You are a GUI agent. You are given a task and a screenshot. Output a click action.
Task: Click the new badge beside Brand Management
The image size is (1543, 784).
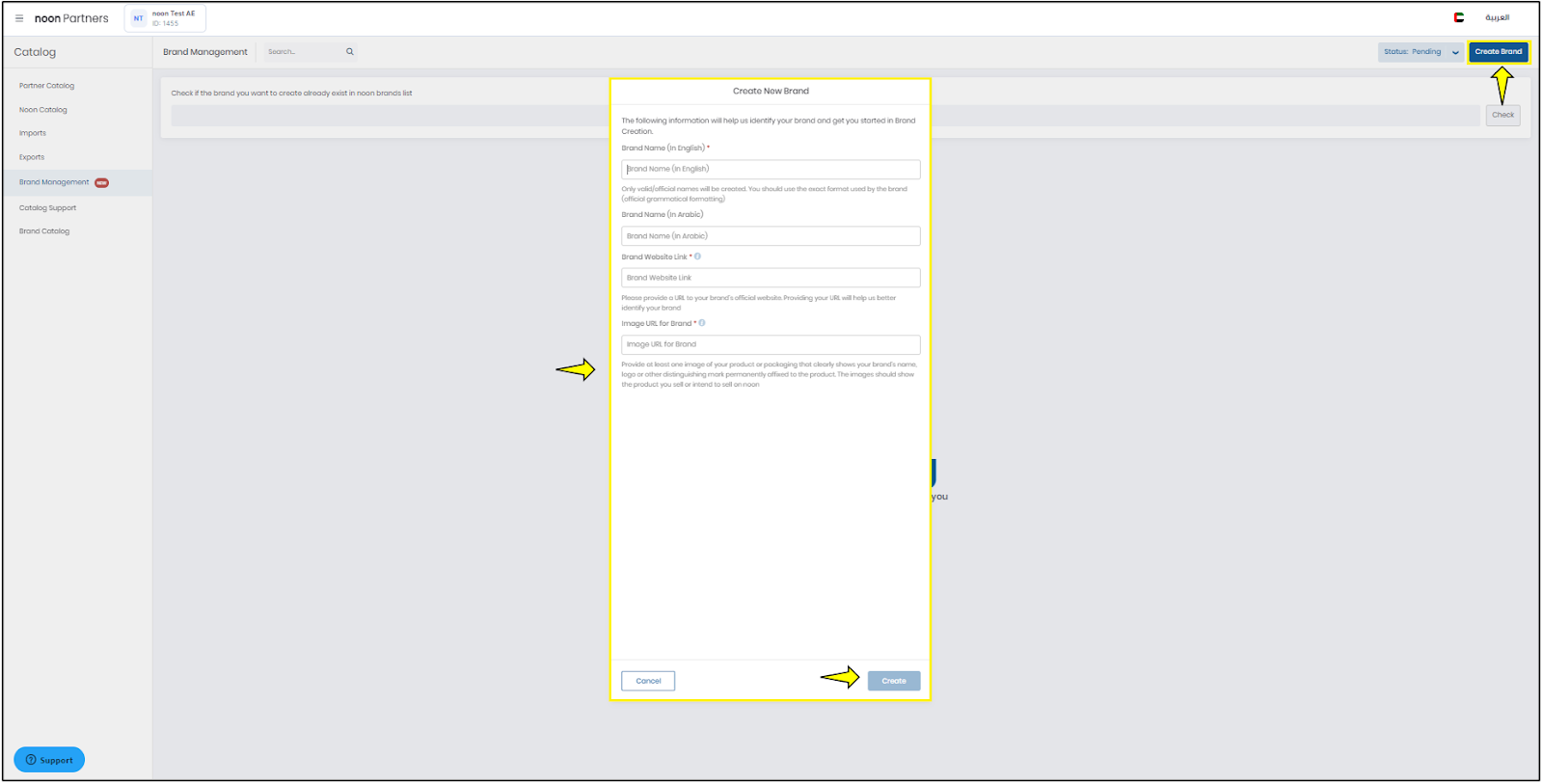[x=101, y=182]
